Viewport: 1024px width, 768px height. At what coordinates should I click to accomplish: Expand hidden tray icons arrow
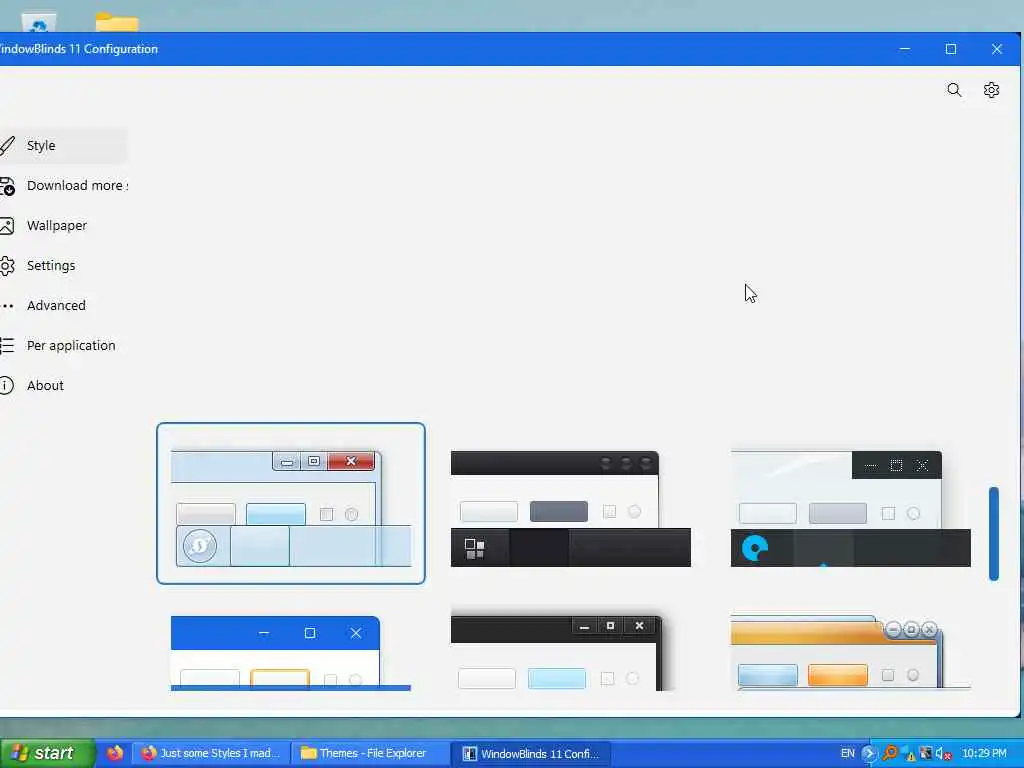(869, 754)
